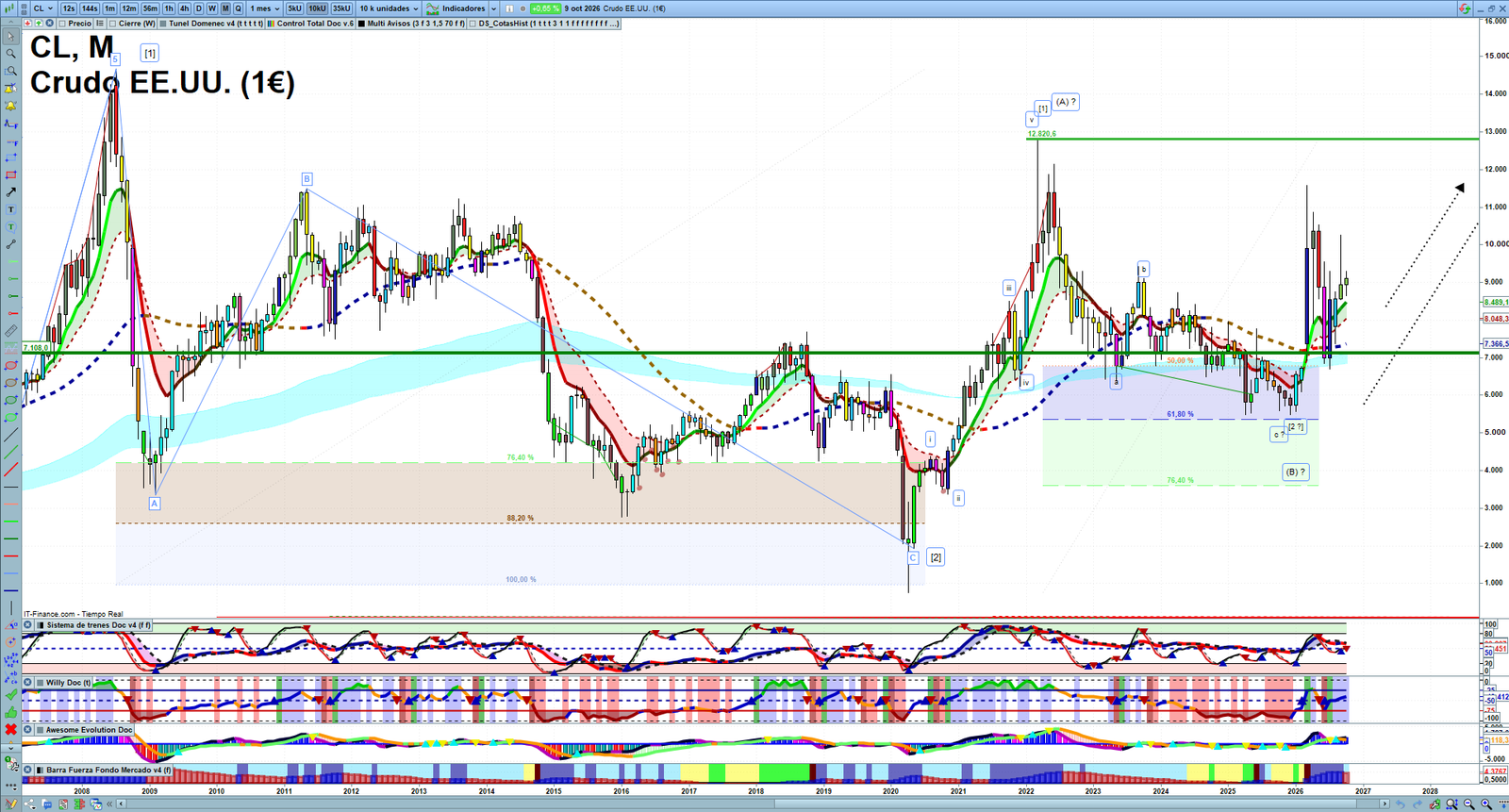Click the pencil chart-drawing icon in the bottom-left corner

point(10,804)
